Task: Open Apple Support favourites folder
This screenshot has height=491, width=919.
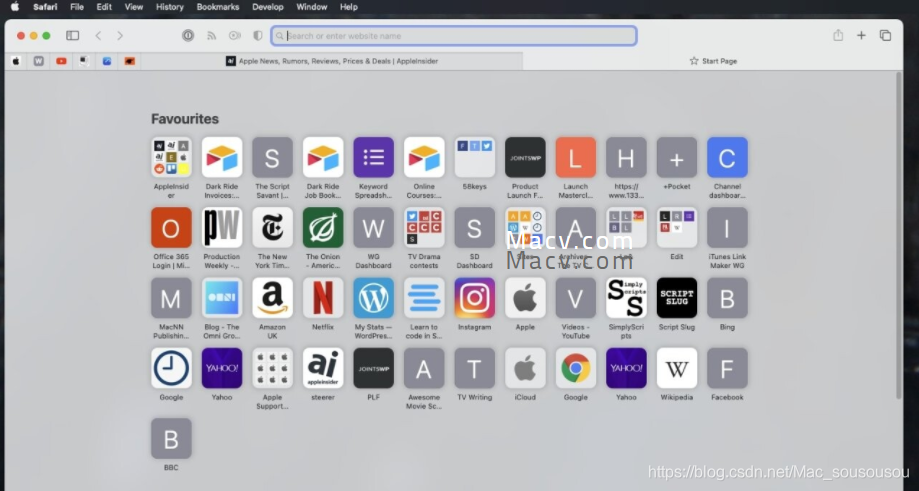Action: coord(273,368)
